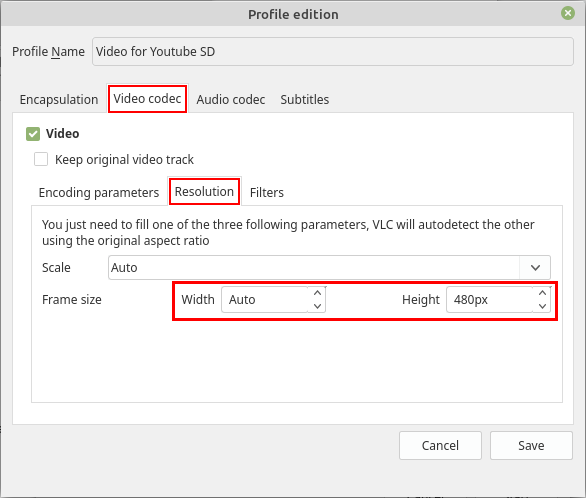Increase the Width value with up arrow
The width and height of the screenshot is (586, 498).
click(317, 293)
